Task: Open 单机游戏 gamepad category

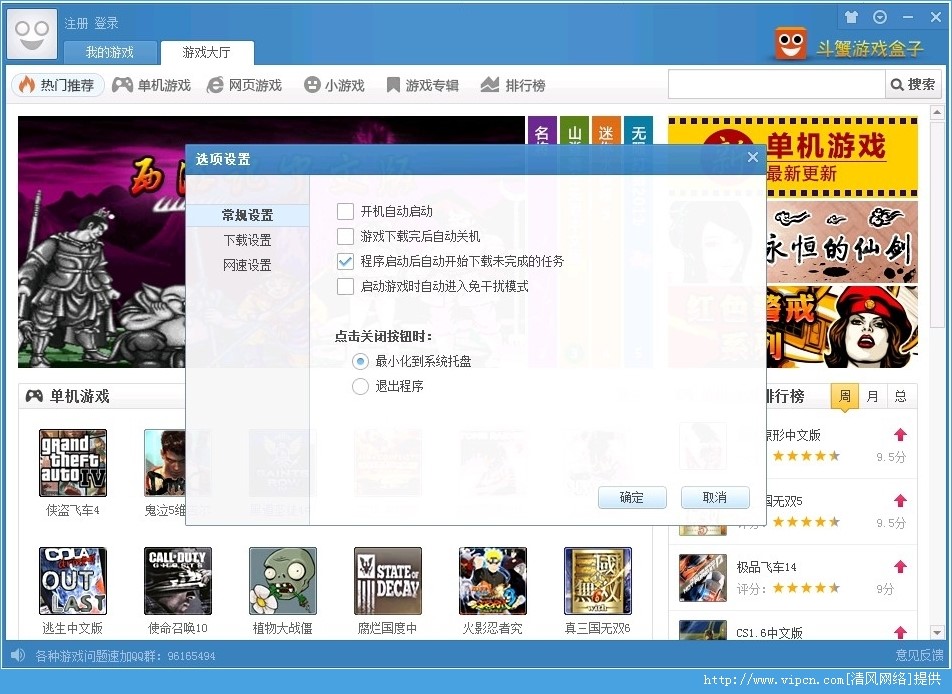Action: [x=152, y=85]
